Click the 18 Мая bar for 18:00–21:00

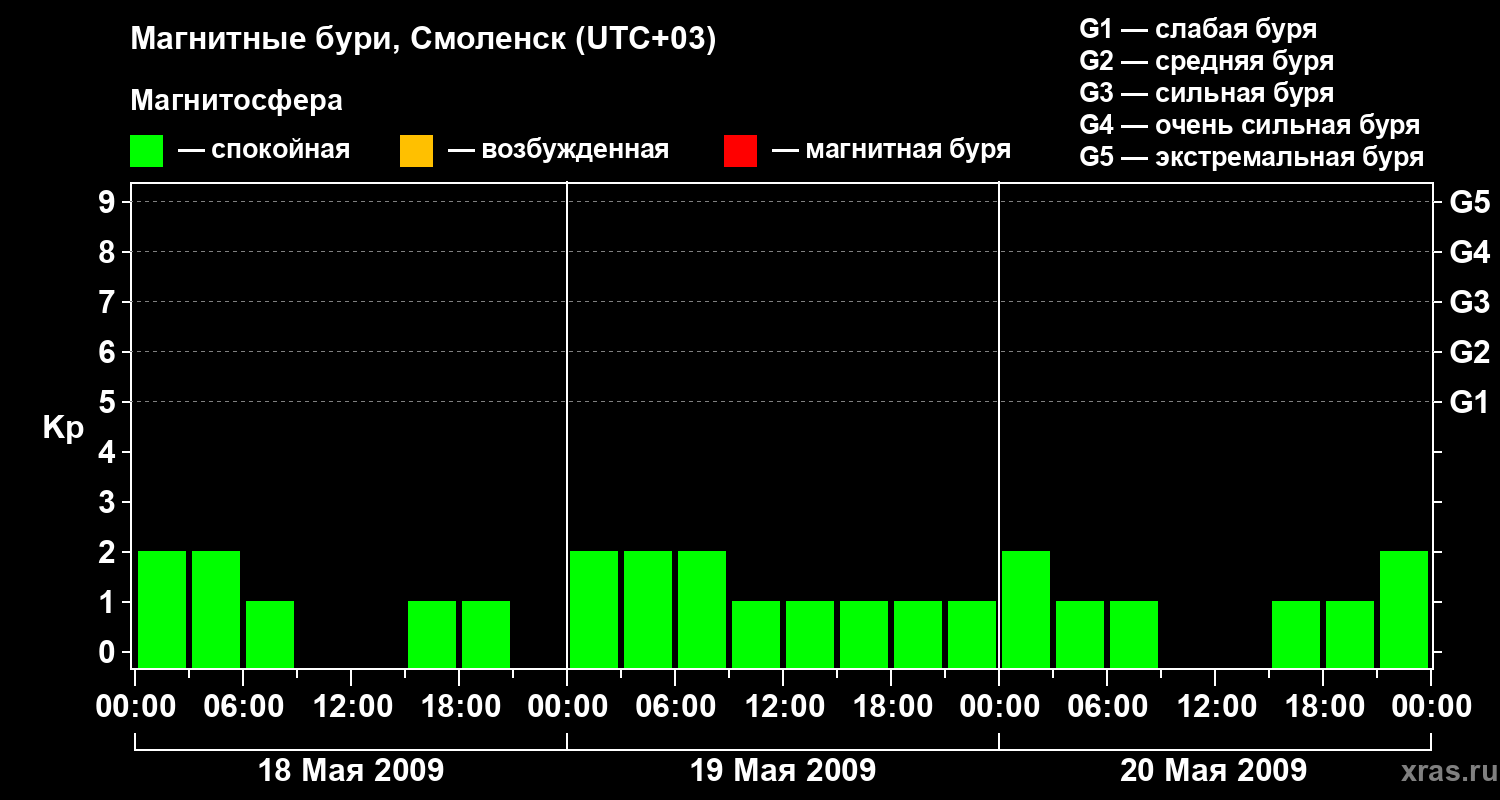coord(486,634)
